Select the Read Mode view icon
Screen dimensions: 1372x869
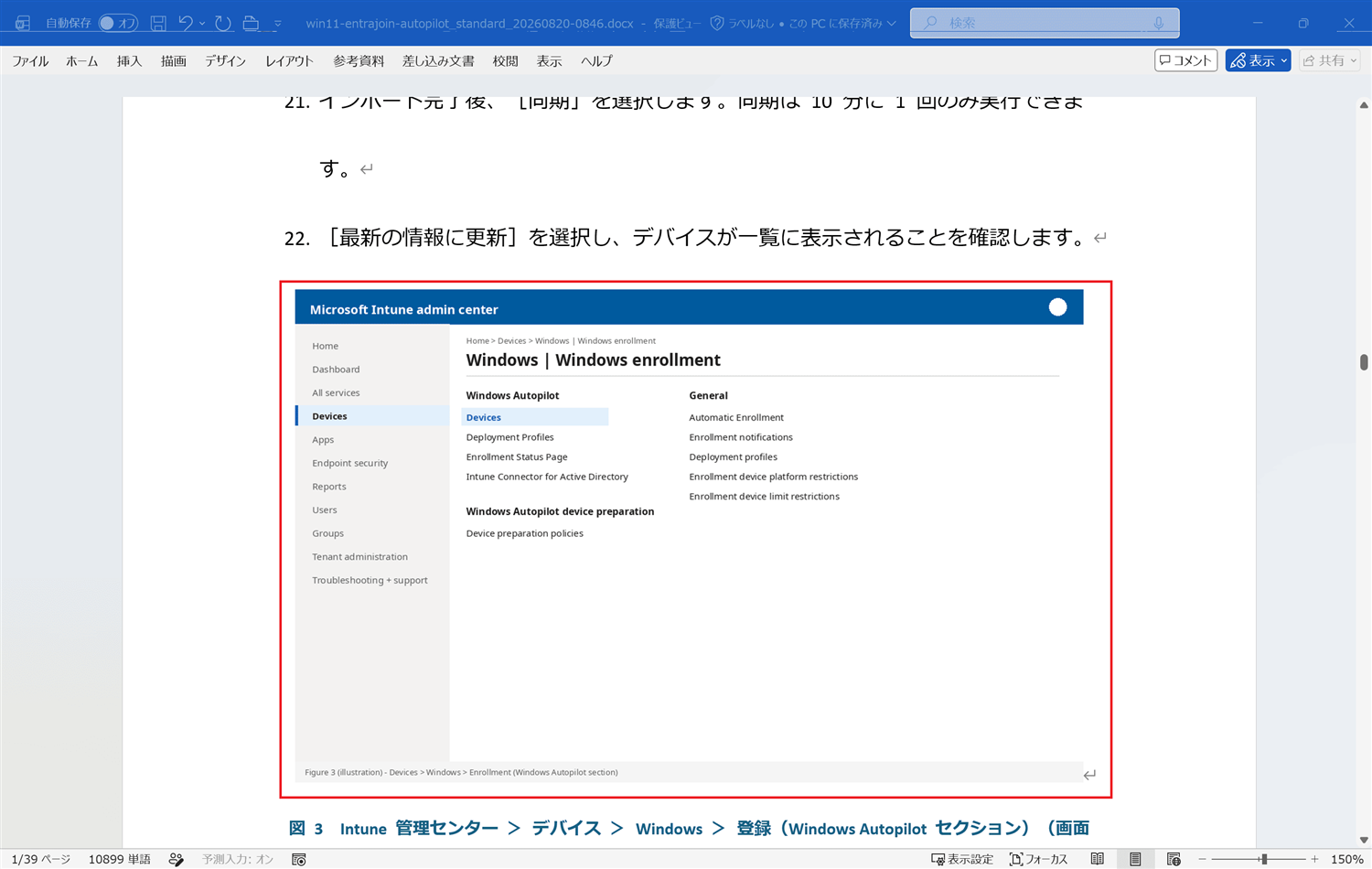[x=1097, y=859]
